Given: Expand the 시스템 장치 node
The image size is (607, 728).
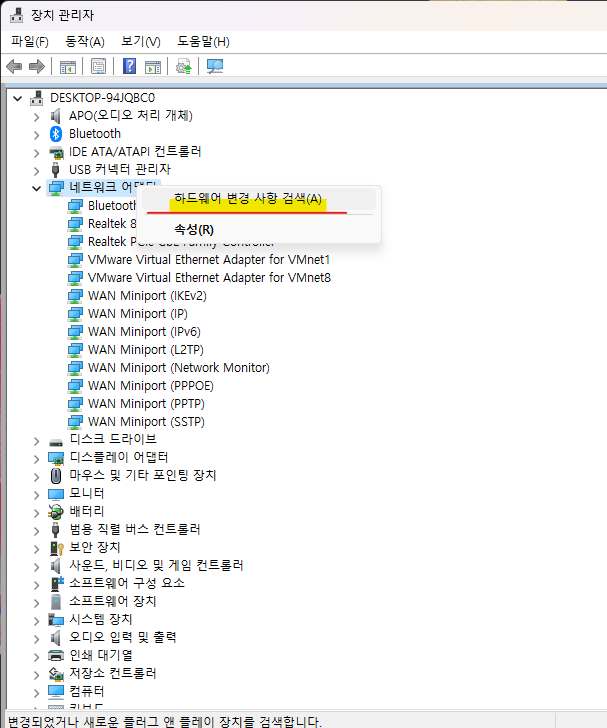Looking at the screenshot, I should pyautogui.click(x=37, y=621).
